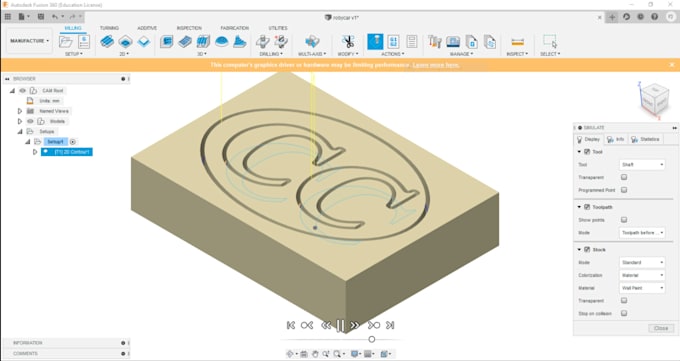680x361 pixels.
Task: Enable the Tool Transparent checkbox
Action: pos(624,177)
